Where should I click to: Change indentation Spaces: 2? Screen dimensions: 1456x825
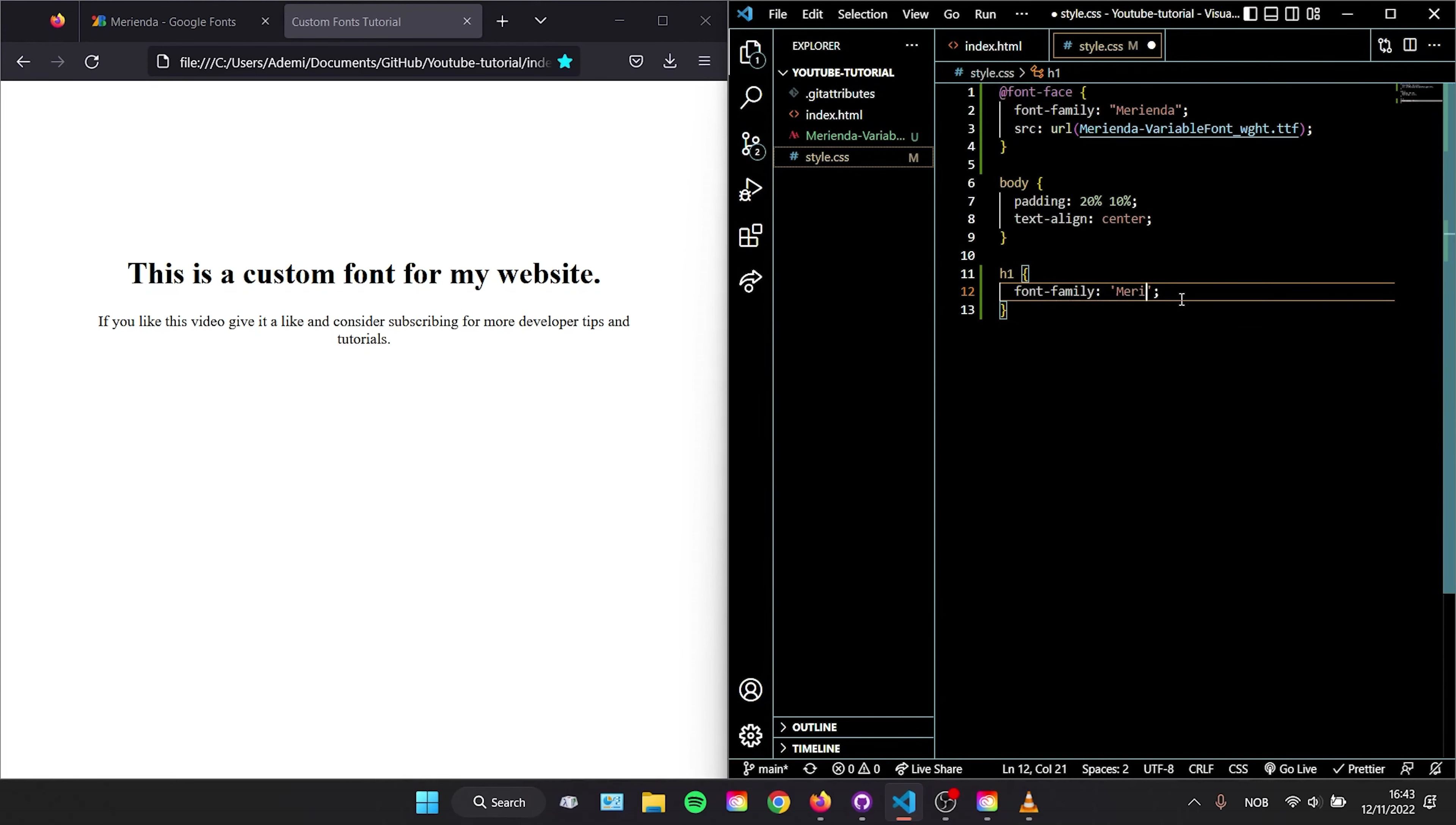(1105, 769)
